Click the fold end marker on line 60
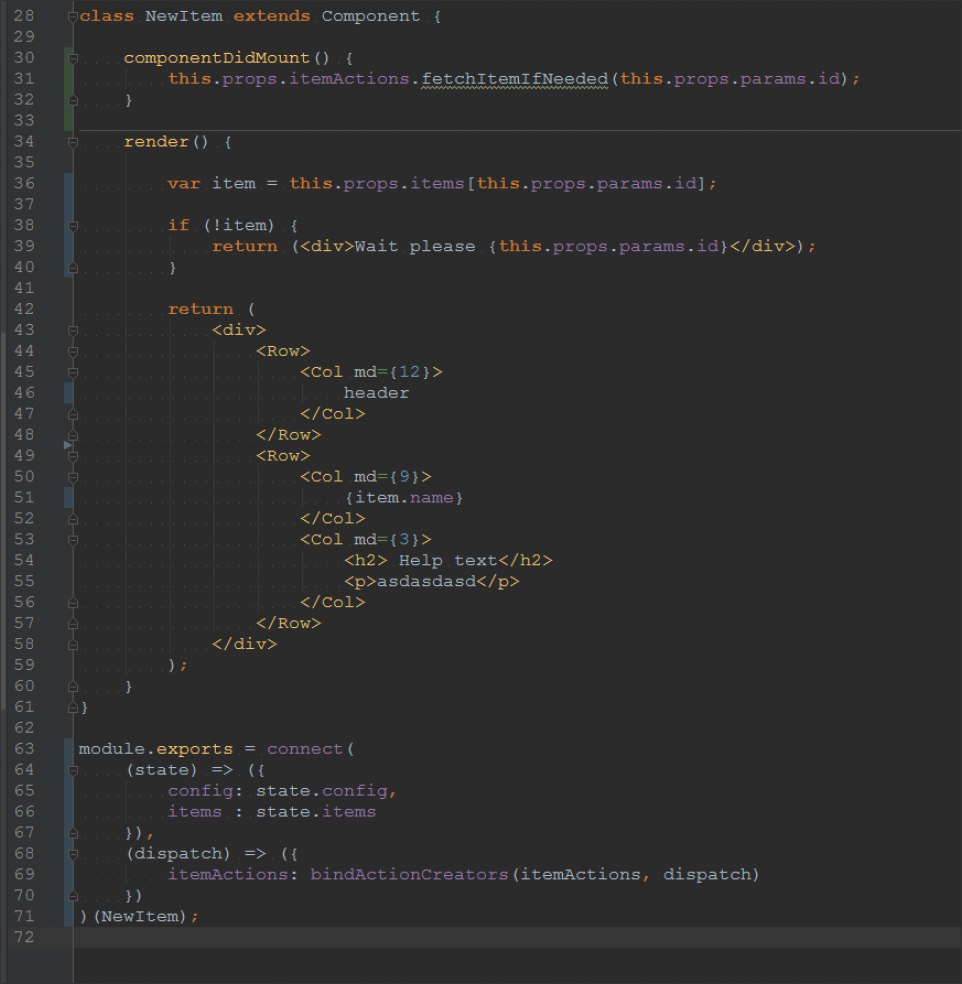Screen dimensions: 962x984 [73, 687]
